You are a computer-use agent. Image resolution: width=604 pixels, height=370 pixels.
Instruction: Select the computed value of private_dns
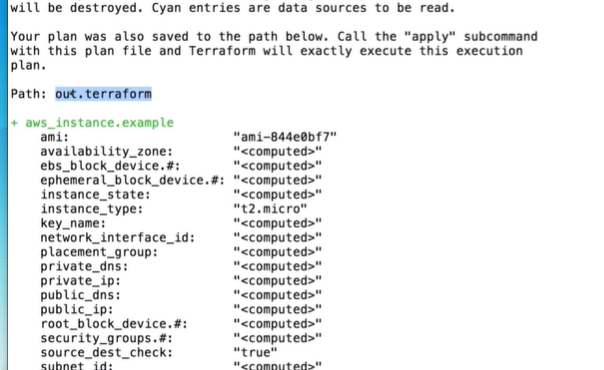277,266
